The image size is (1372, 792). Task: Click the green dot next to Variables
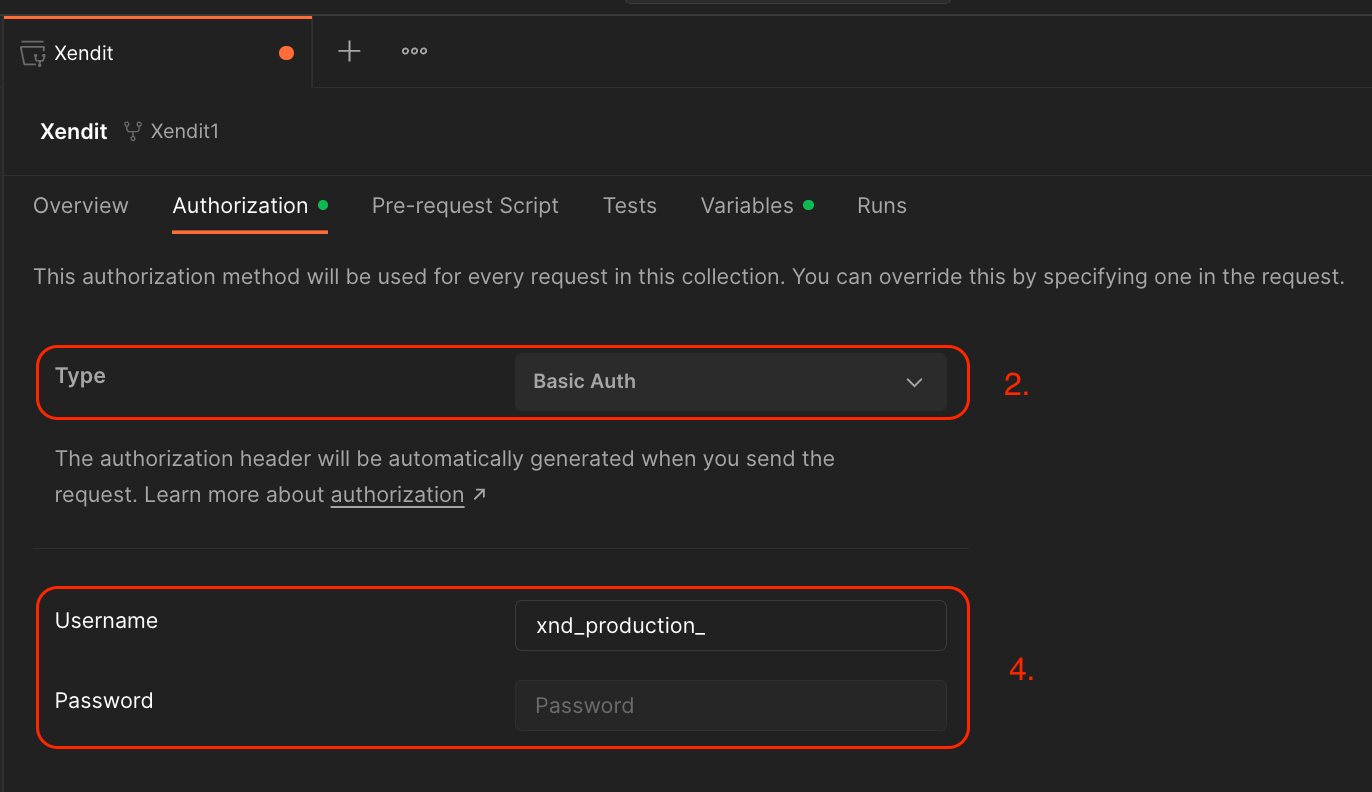pos(808,205)
